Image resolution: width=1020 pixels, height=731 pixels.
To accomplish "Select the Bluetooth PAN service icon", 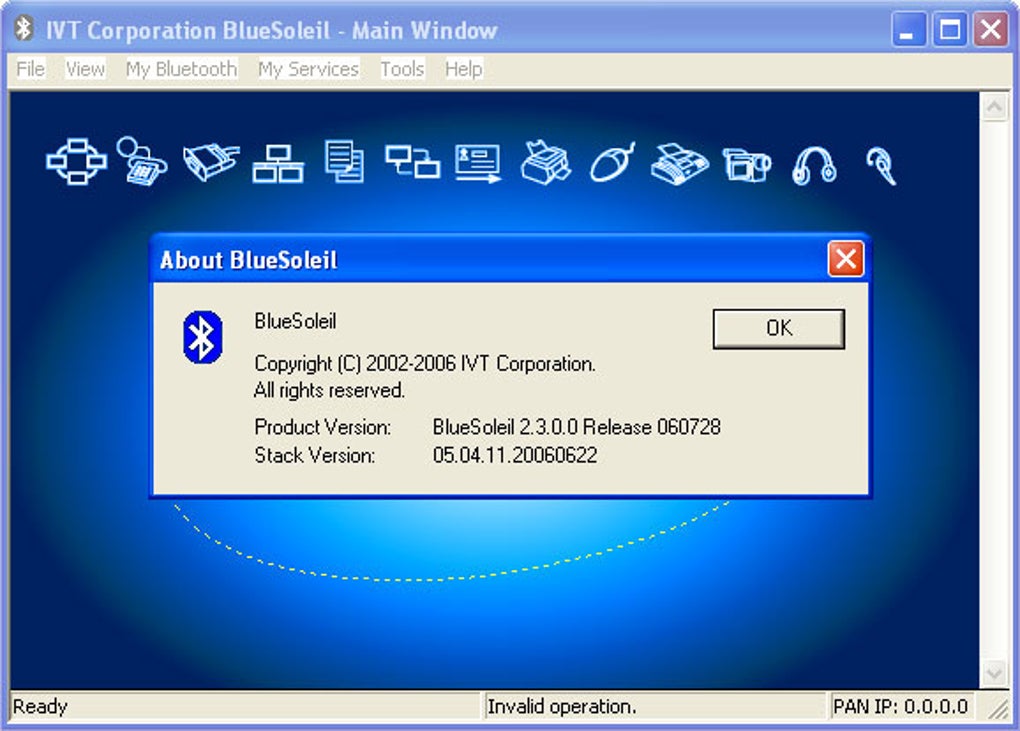I will [75, 162].
